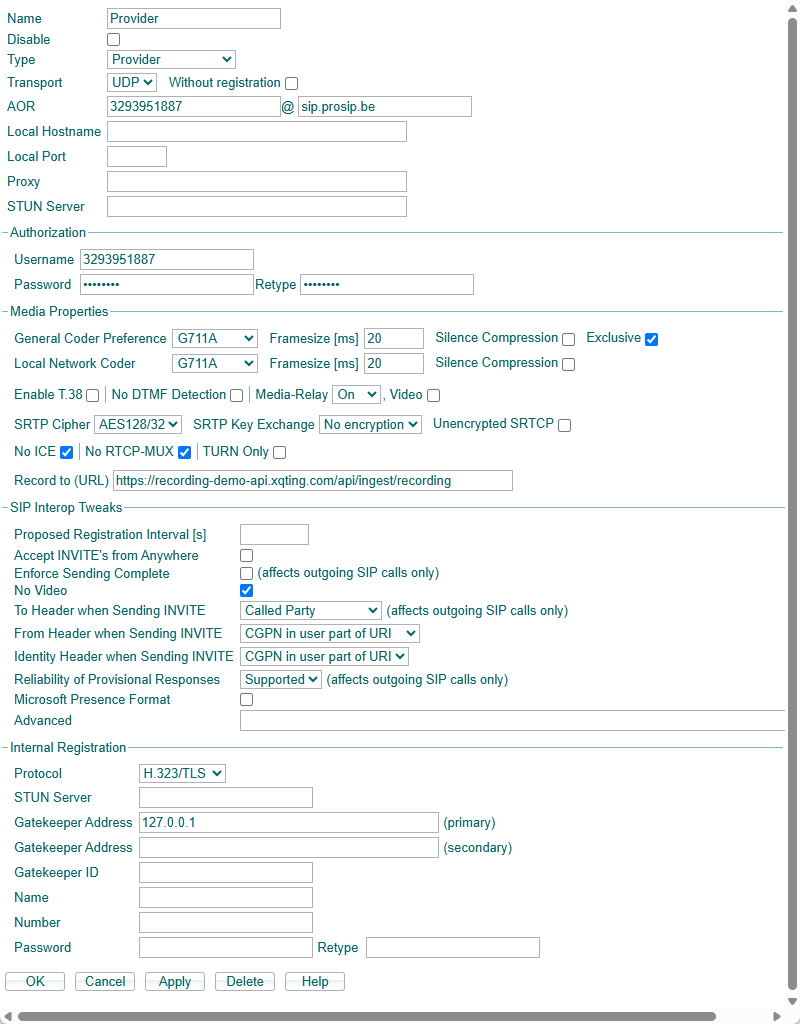This screenshot has height=1024, width=800.
Task: Open the Type dropdown
Action: (171, 60)
